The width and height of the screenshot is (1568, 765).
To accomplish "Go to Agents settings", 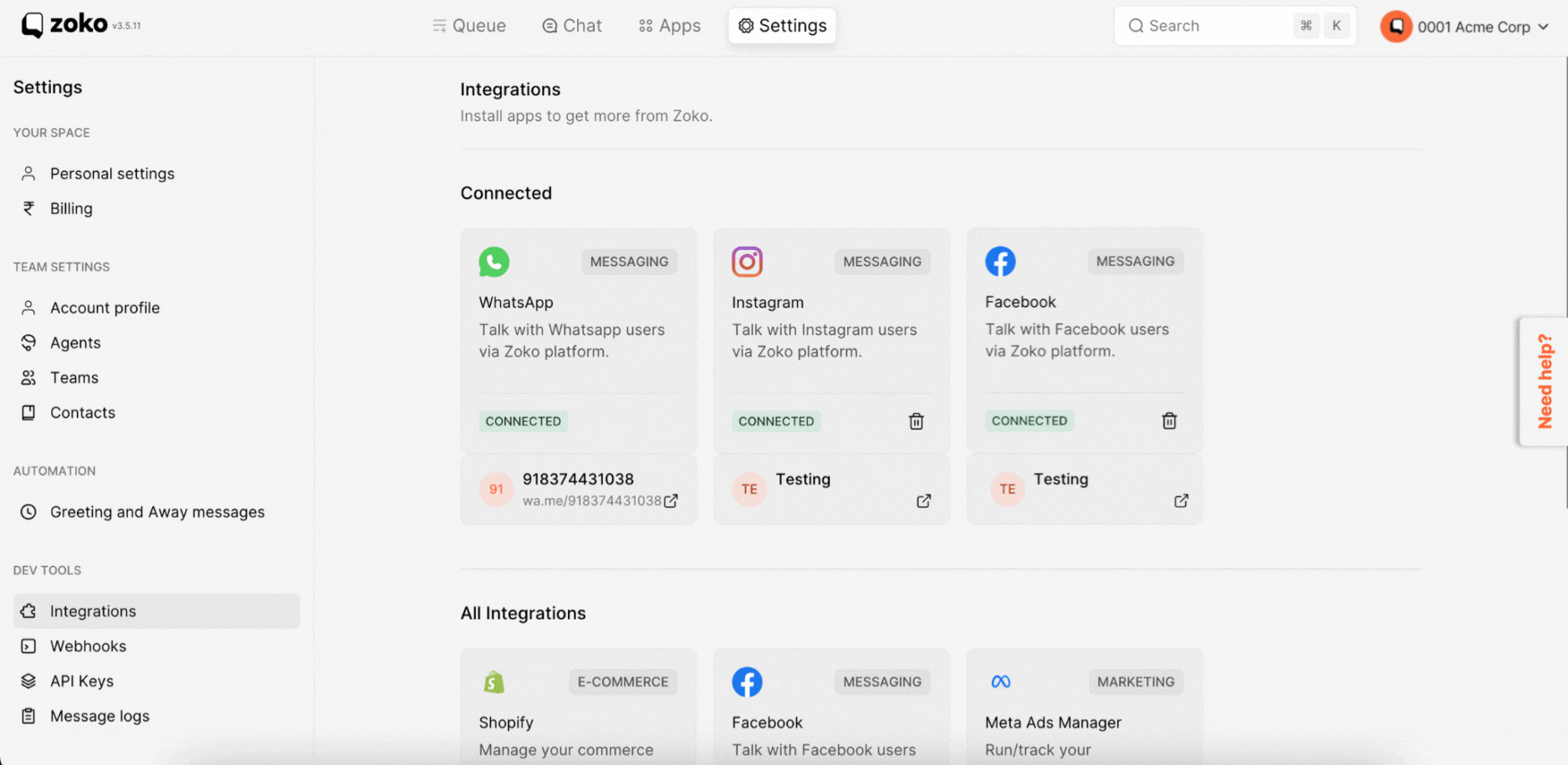I will point(156,343).
